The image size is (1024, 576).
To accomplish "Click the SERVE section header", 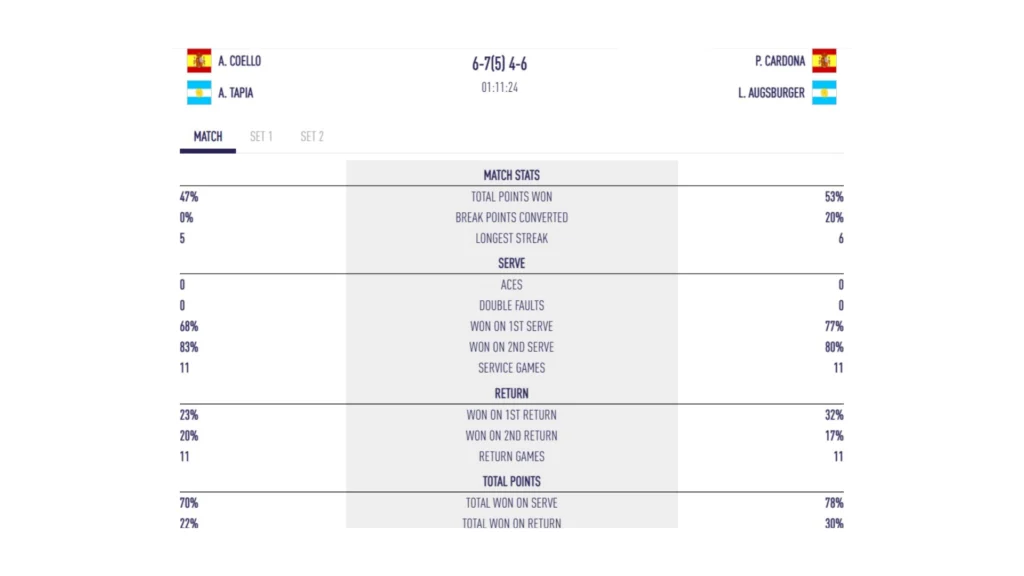I will (511, 263).
